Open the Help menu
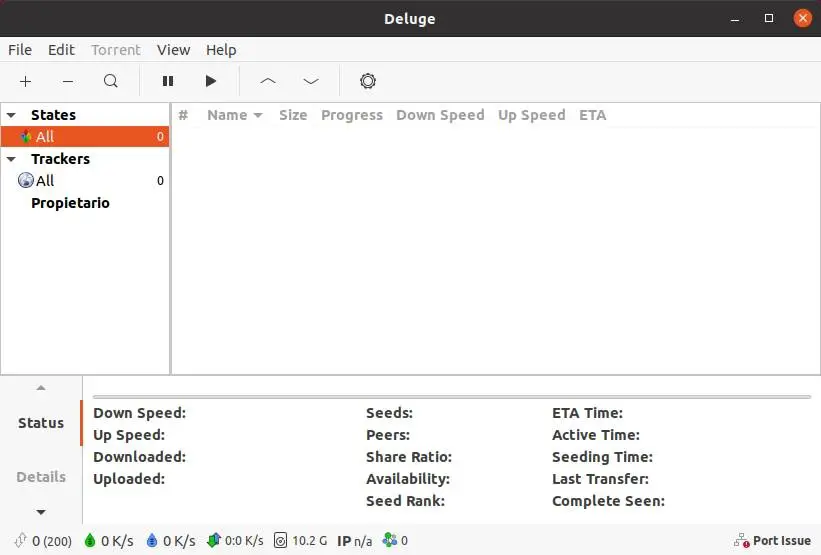 click(x=221, y=50)
